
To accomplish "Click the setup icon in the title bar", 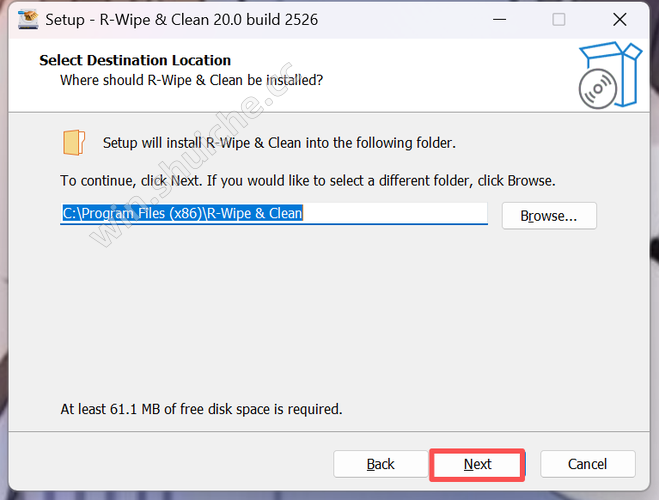I will coord(28,19).
